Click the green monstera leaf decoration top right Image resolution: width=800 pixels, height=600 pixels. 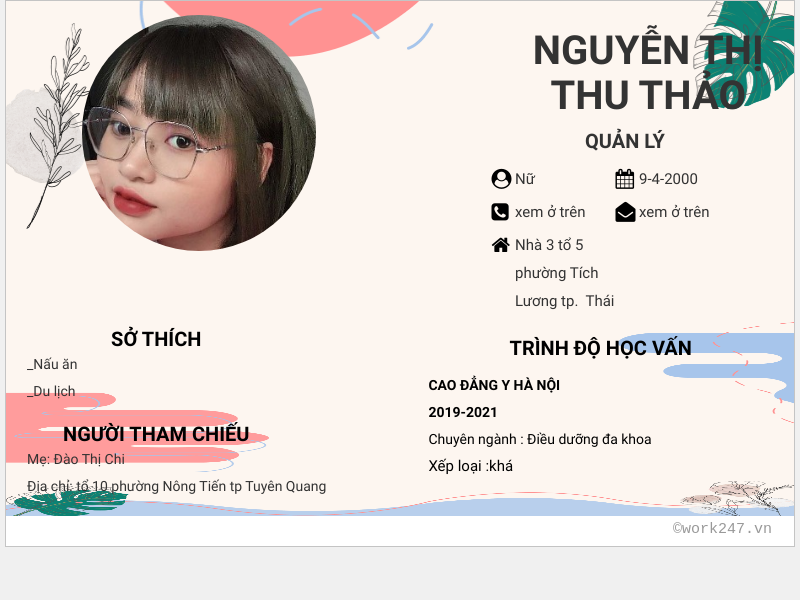point(750,51)
